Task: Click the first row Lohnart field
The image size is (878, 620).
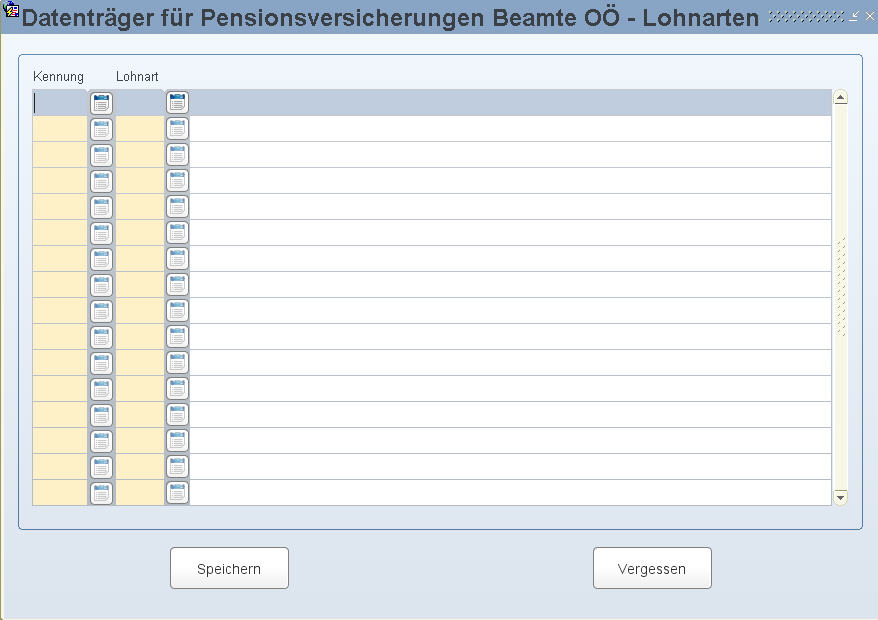Action: [139, 102]
